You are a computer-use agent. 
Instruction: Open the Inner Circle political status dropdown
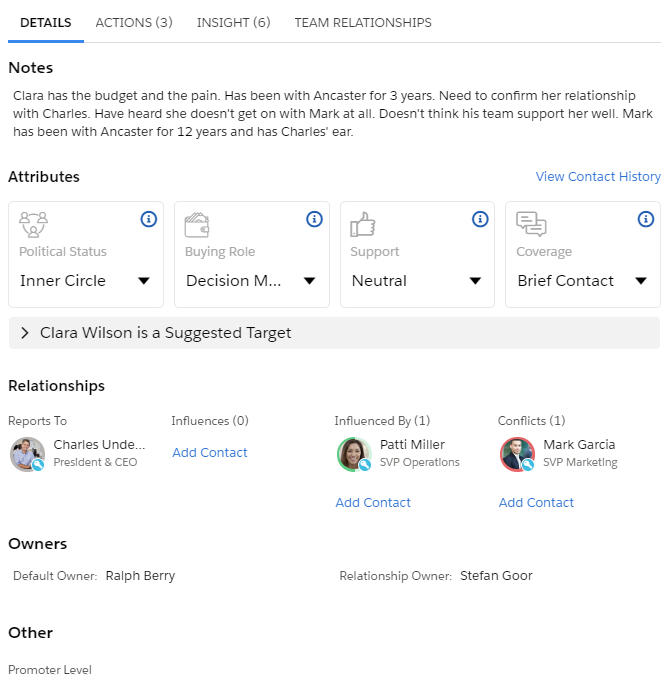[86, 281]
